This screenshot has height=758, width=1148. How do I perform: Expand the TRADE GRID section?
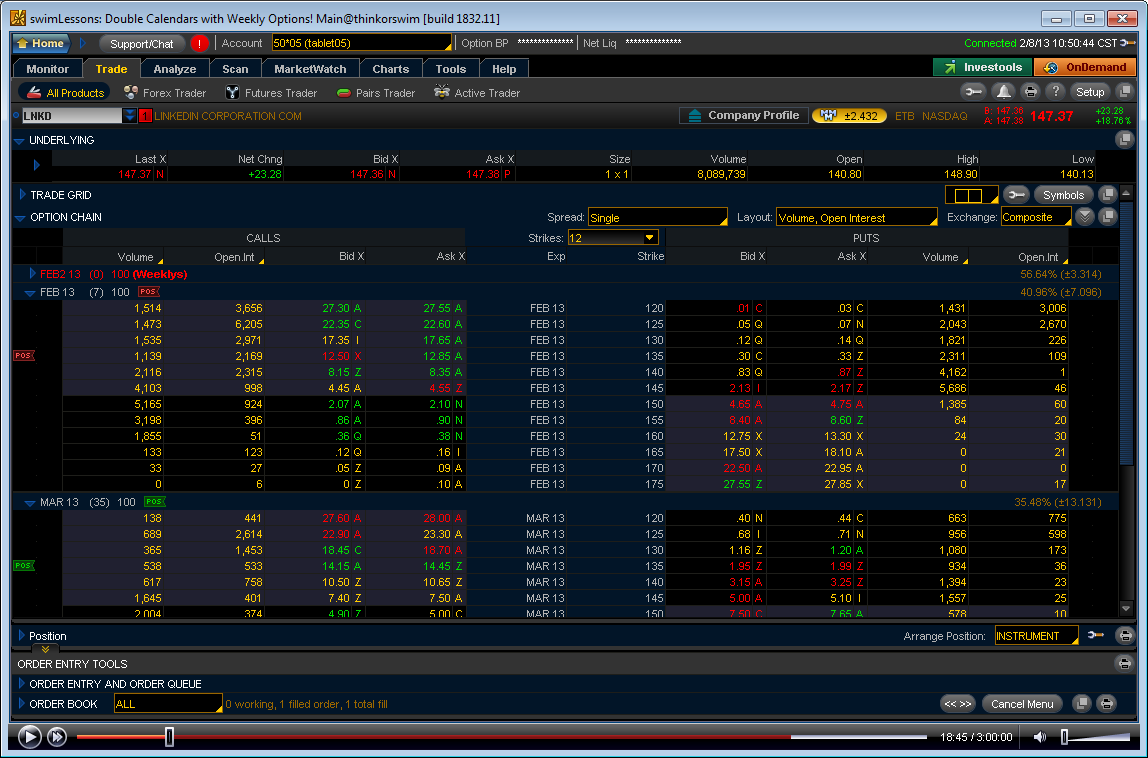click(22, 195)
